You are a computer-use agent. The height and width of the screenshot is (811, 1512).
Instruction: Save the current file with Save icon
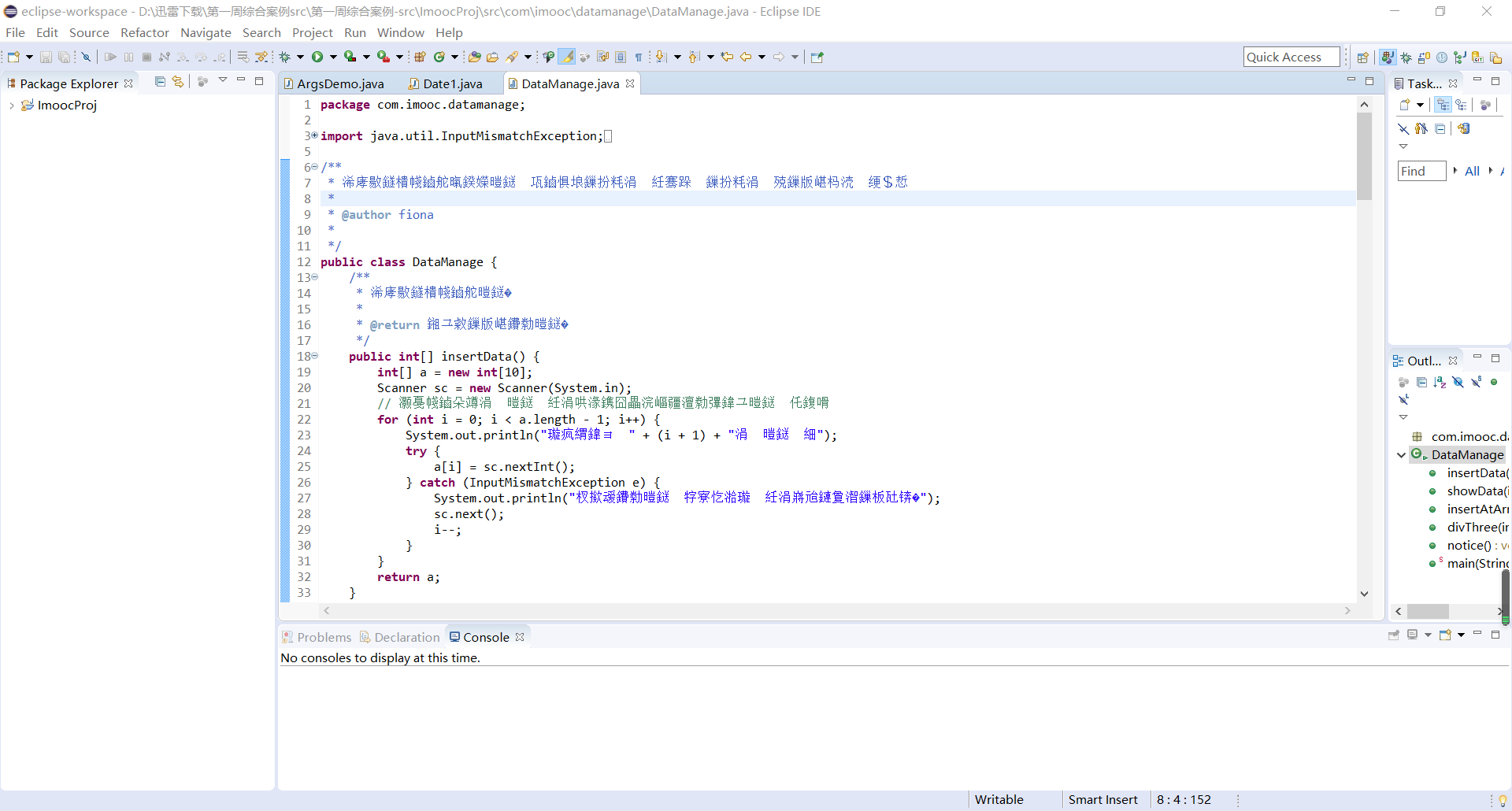(46, 57)
